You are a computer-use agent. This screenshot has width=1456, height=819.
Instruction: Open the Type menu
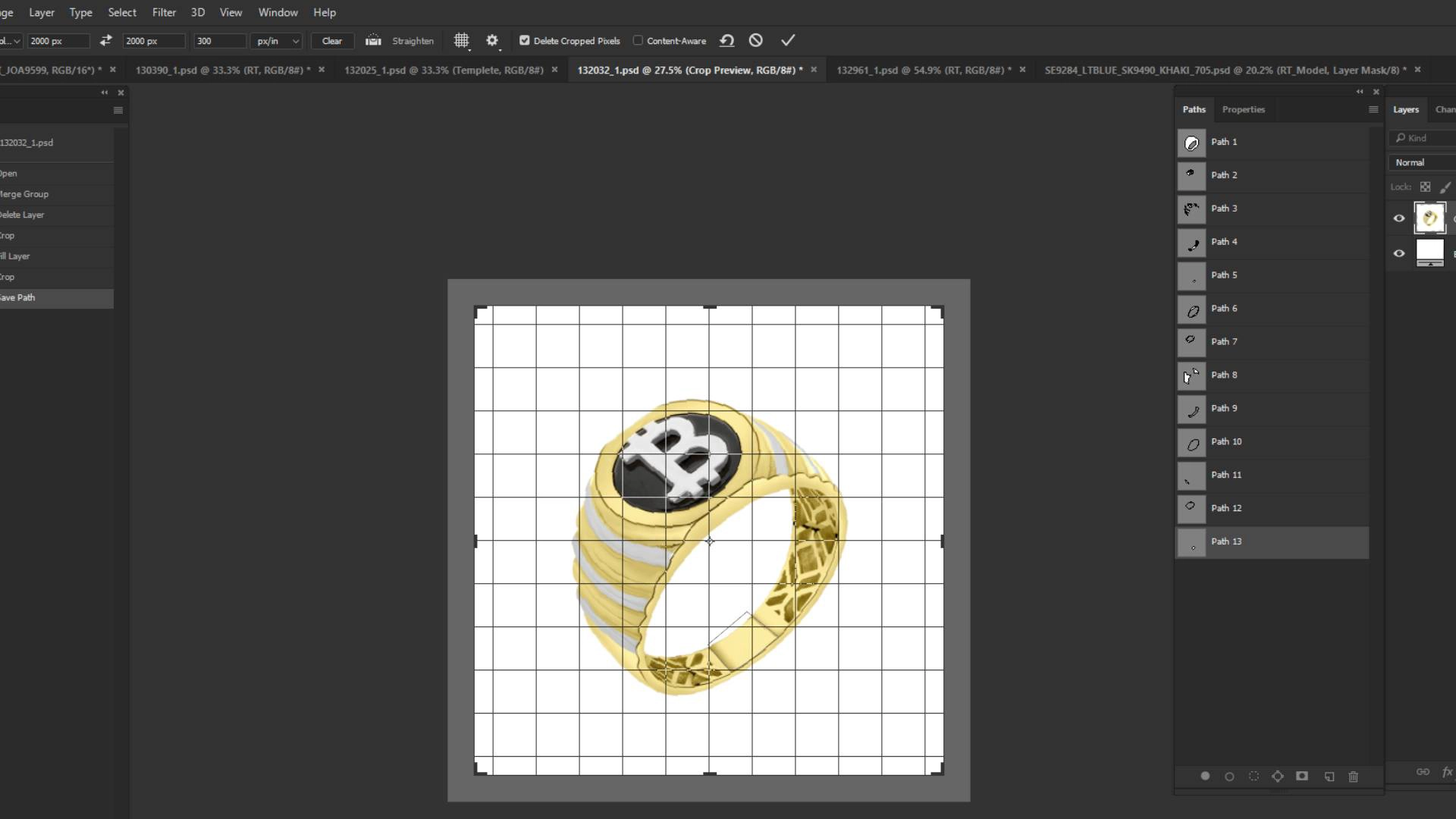coord(80,12)
